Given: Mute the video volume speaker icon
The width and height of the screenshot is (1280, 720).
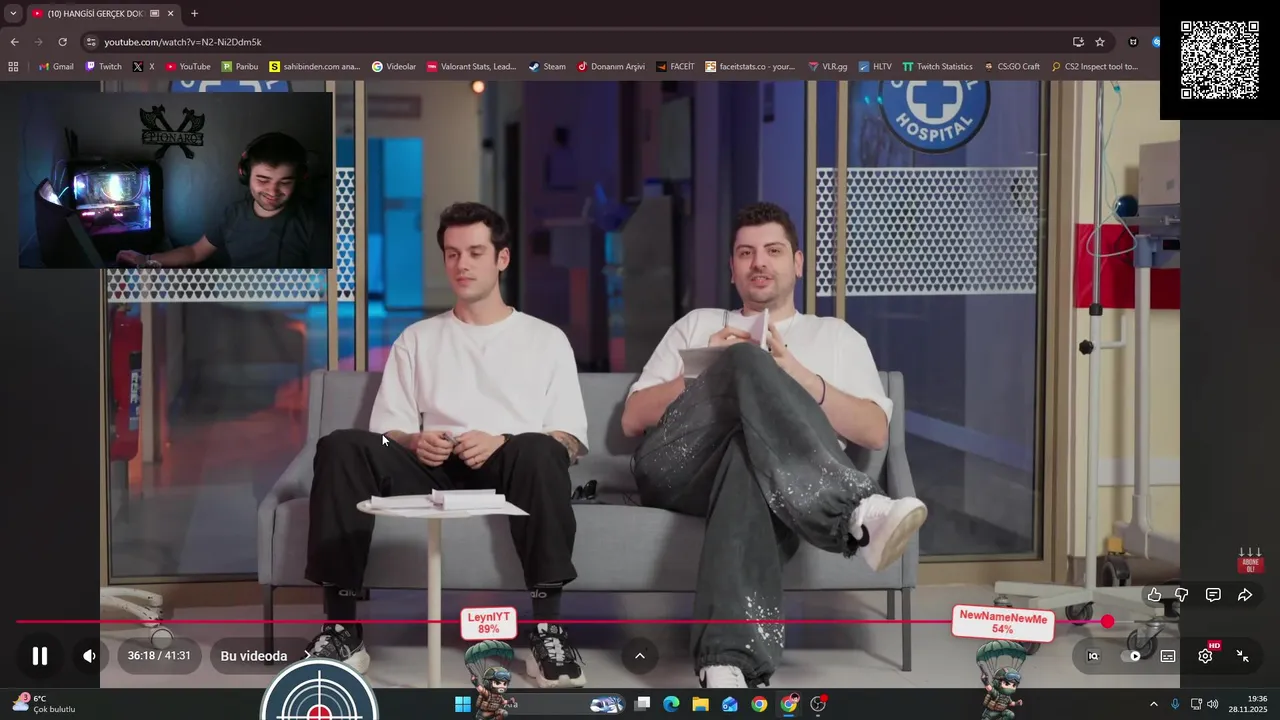Looking at the screenshot, I should (89, 656).
